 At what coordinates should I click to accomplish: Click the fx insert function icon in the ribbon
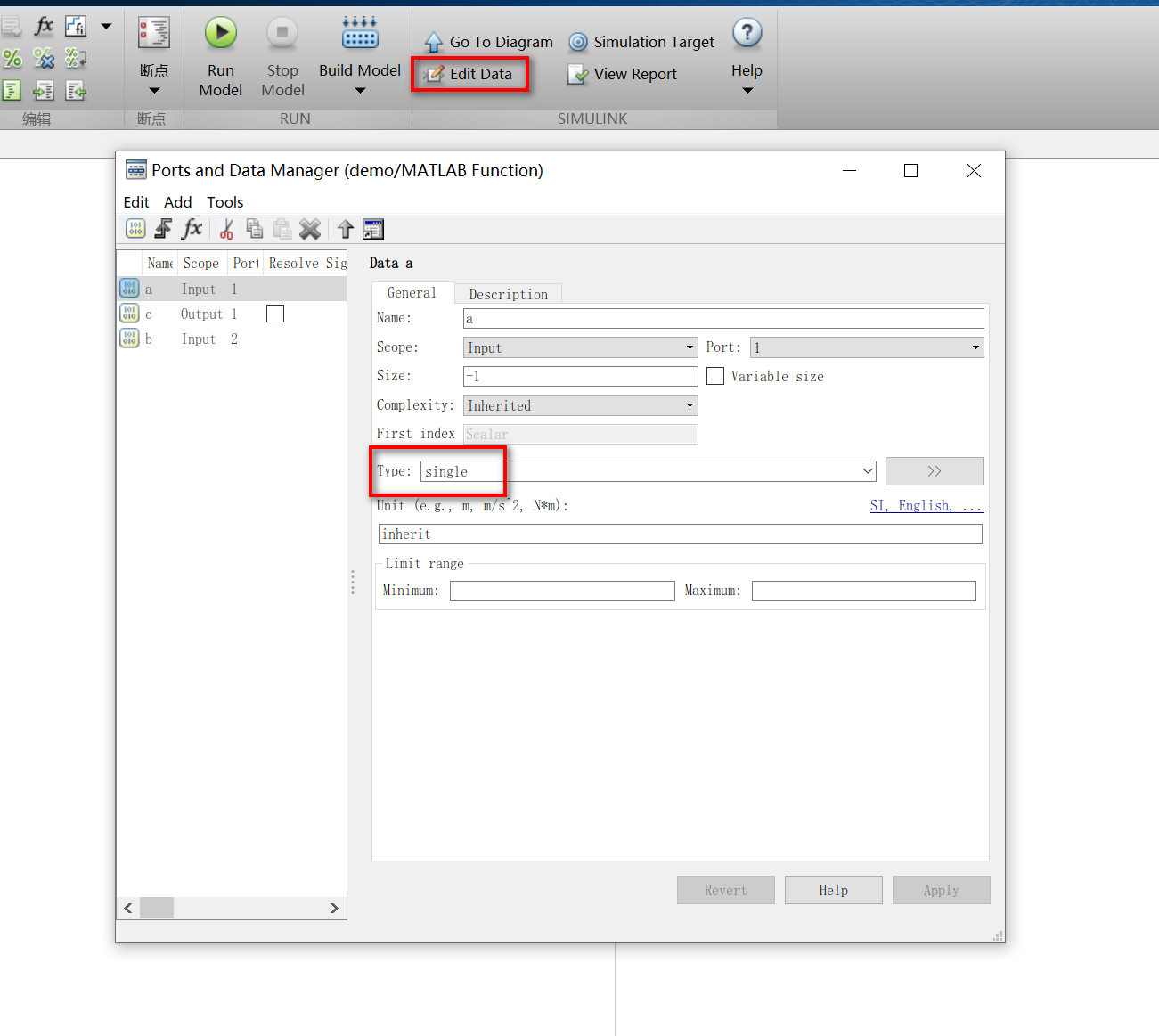[44, 26]
